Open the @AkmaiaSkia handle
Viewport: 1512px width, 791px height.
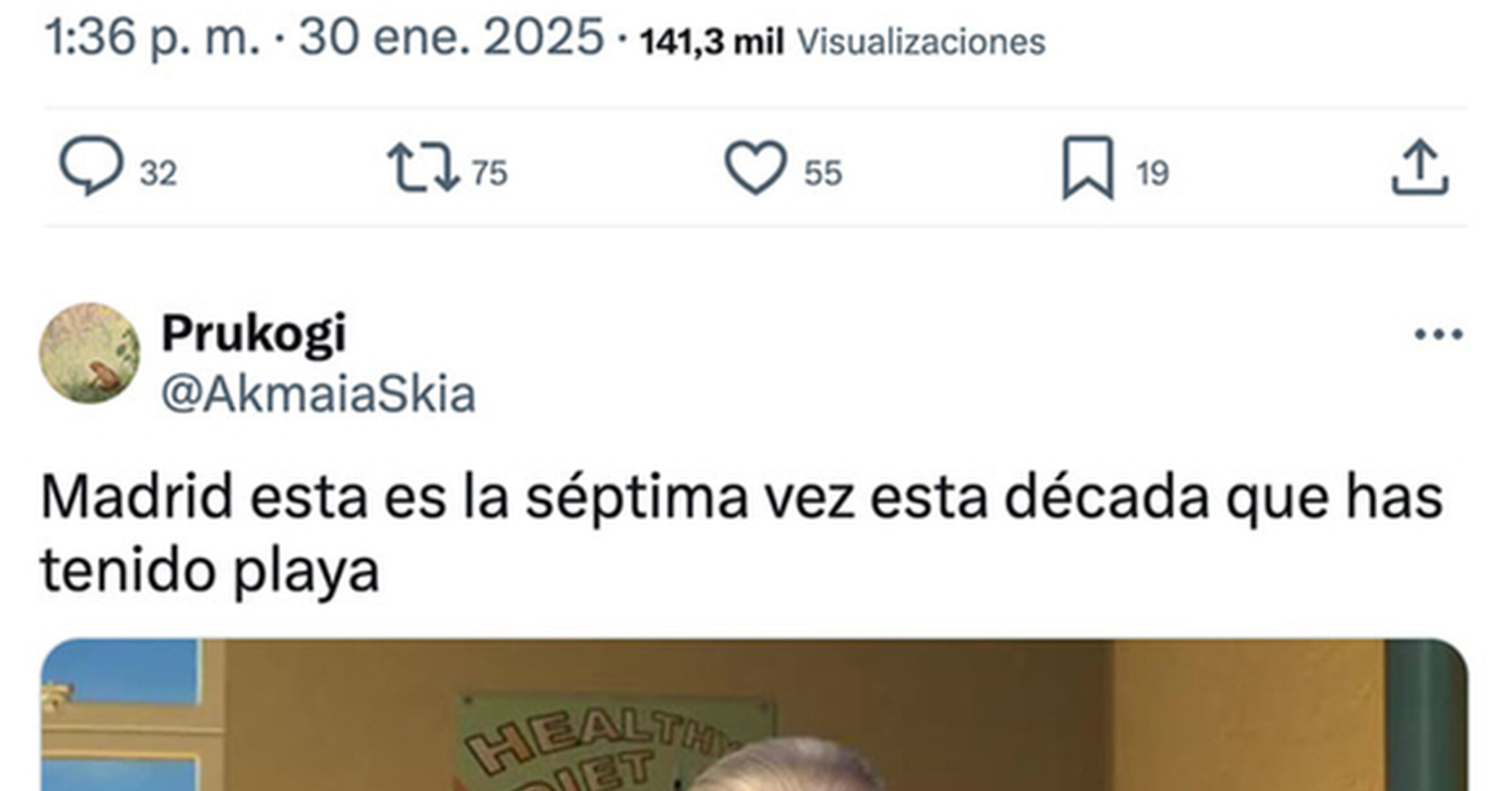pos(318,394)
